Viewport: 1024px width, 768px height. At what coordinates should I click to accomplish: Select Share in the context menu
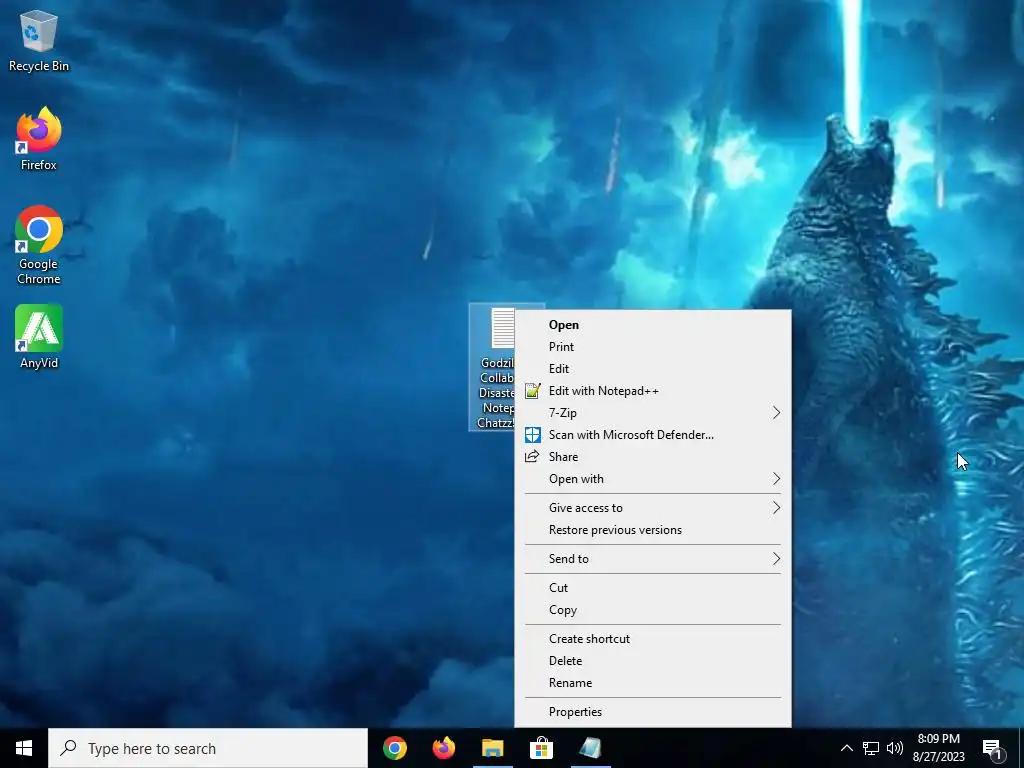click(x=653, y=456)
